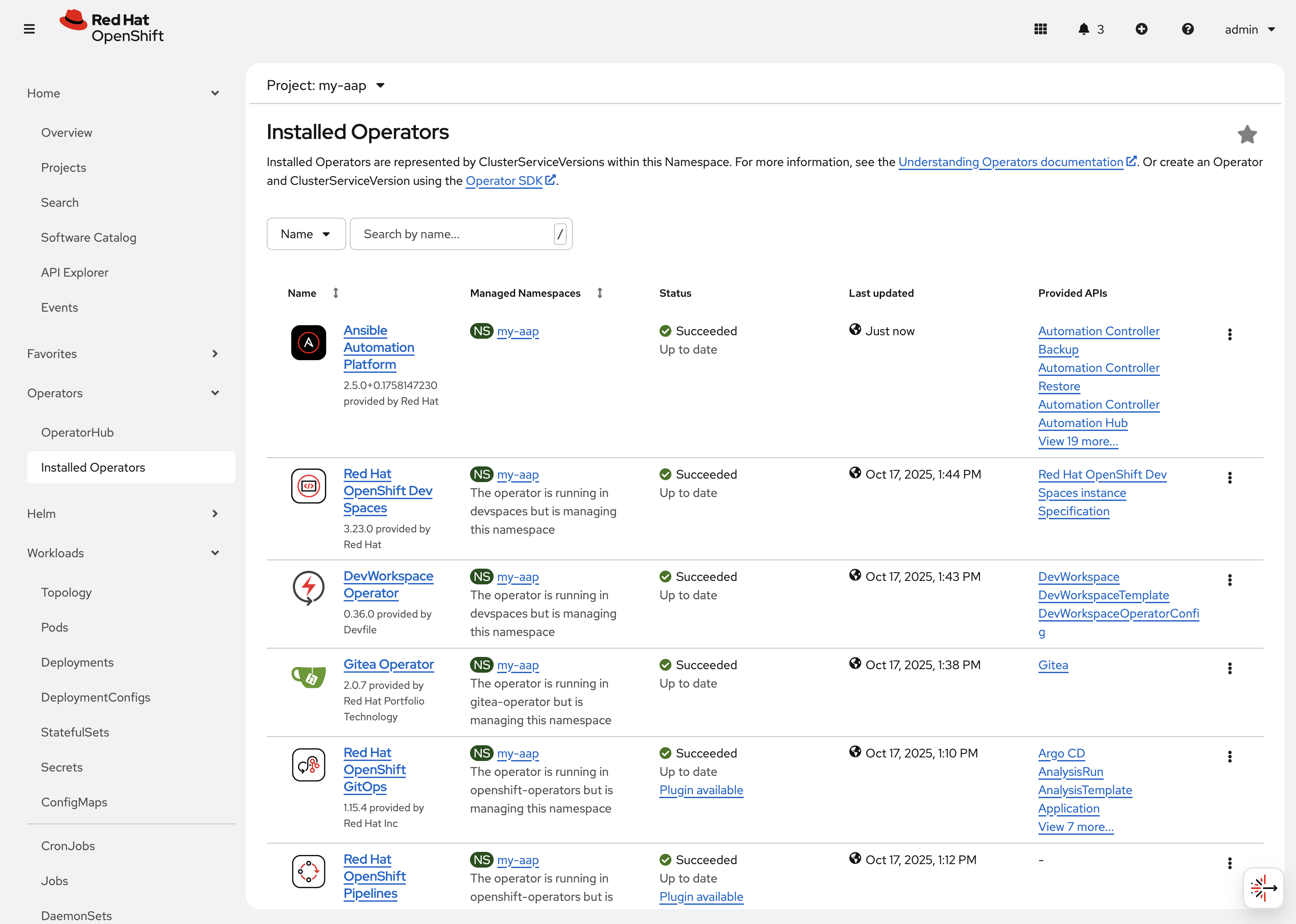Toggle the hamburger navigation menu
Screen dimensions: 1296x924
[x=30, y=29]
